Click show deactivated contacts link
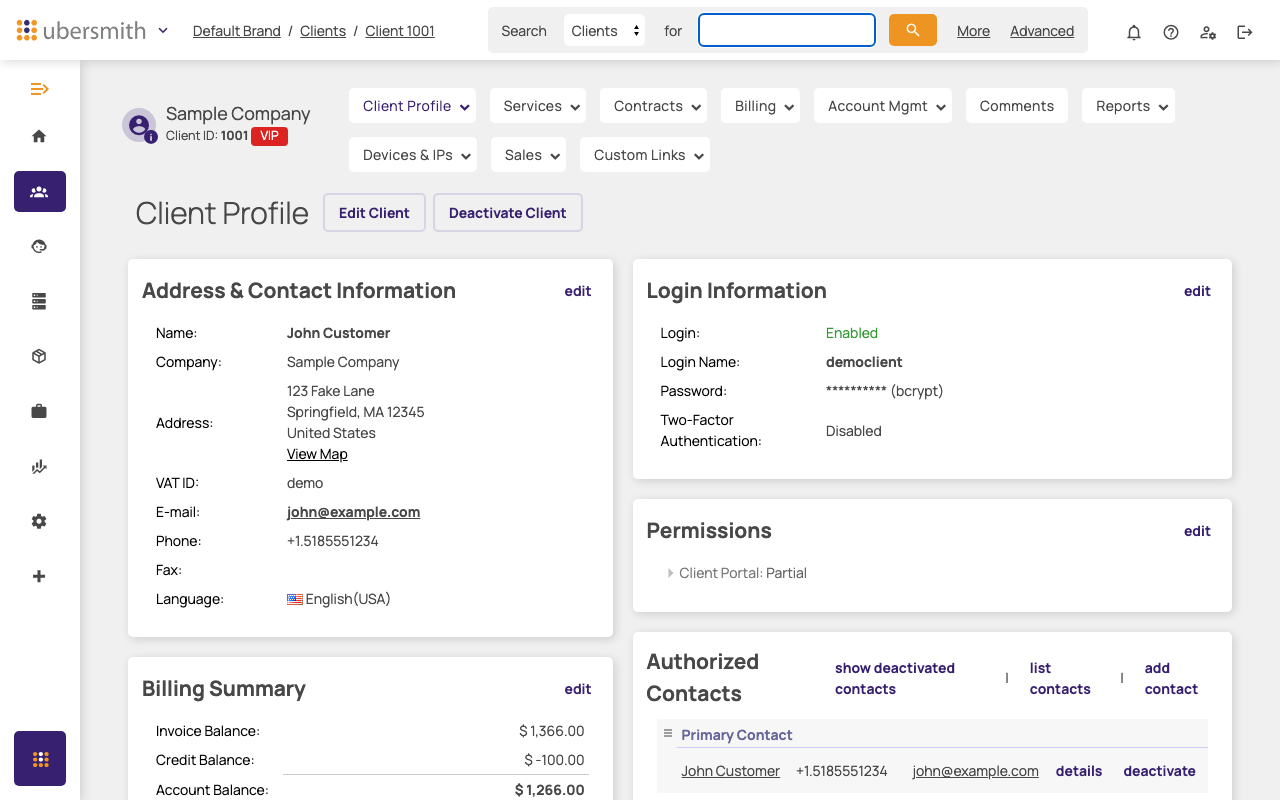 click(895, 678)
